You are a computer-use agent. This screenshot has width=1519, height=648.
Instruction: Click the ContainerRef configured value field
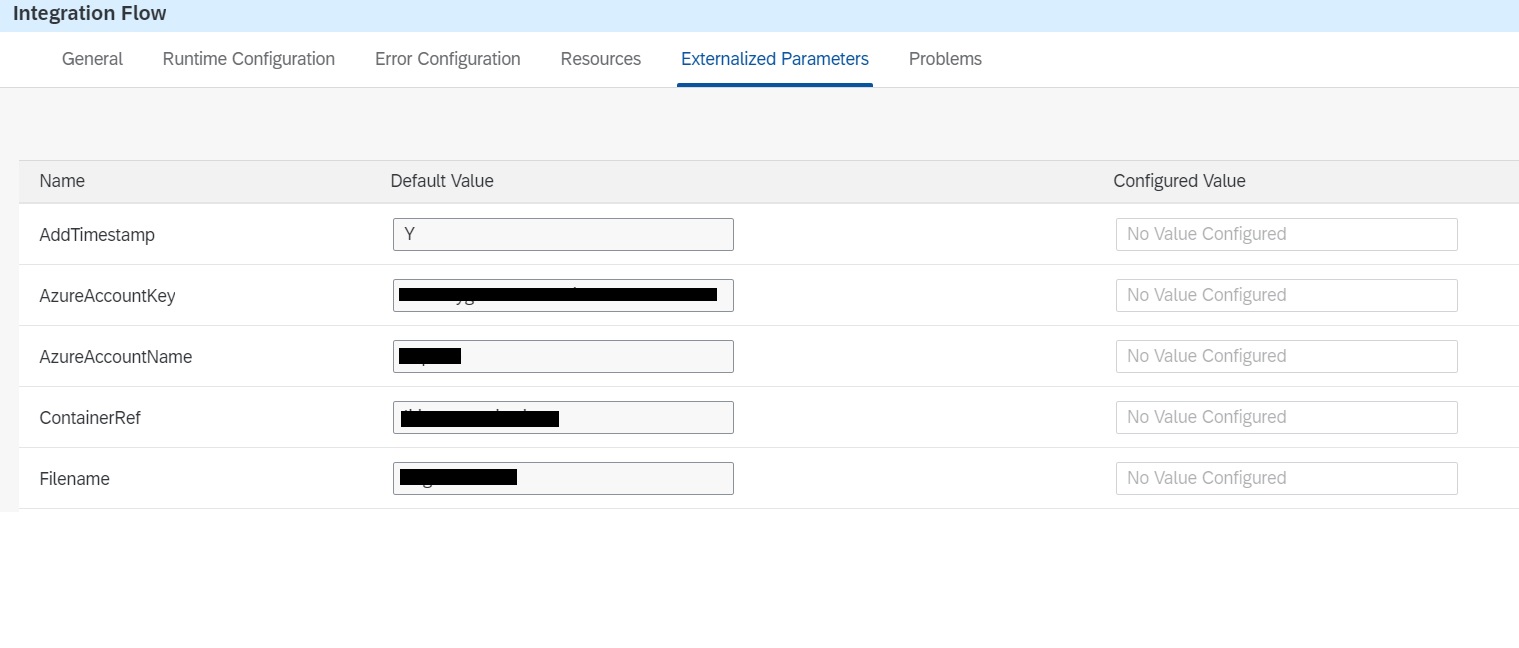click(x=1286, y=417)
